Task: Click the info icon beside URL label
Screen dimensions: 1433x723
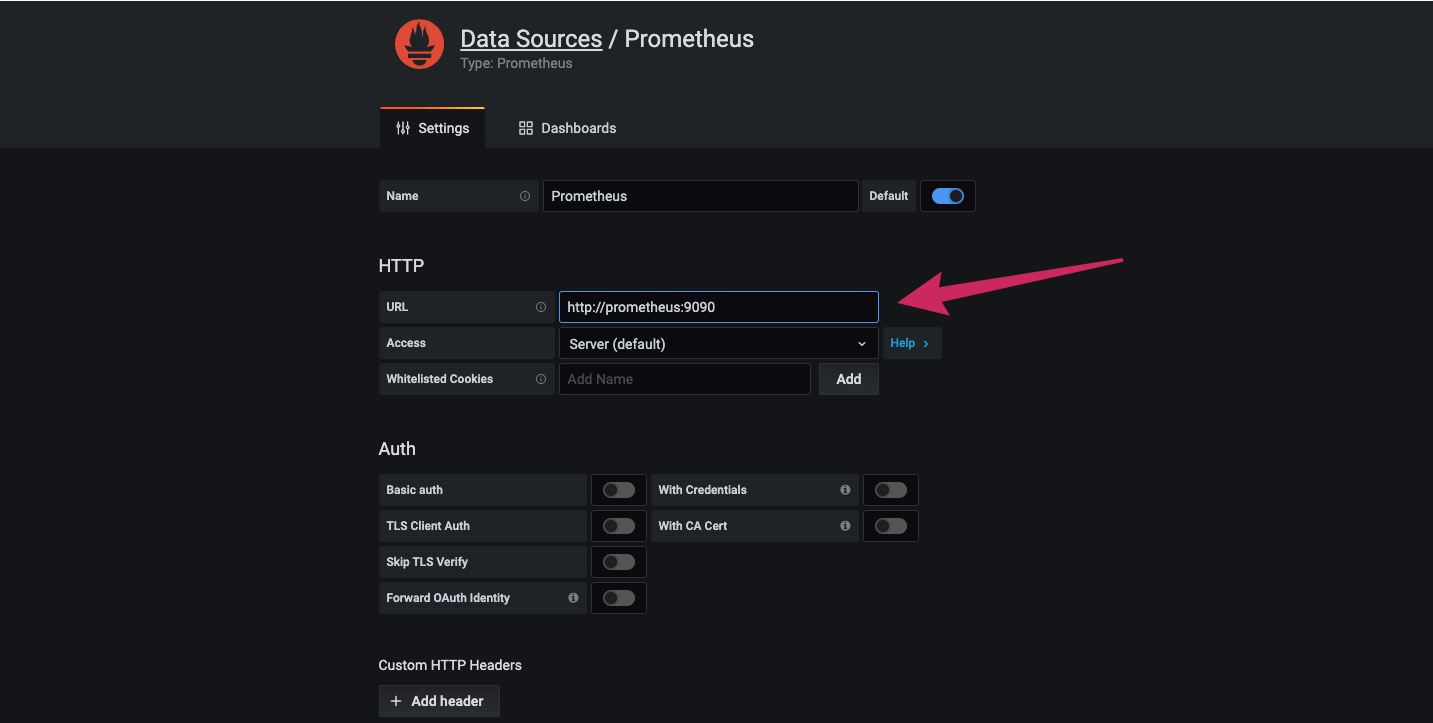Action: click(x=541, y=307)
